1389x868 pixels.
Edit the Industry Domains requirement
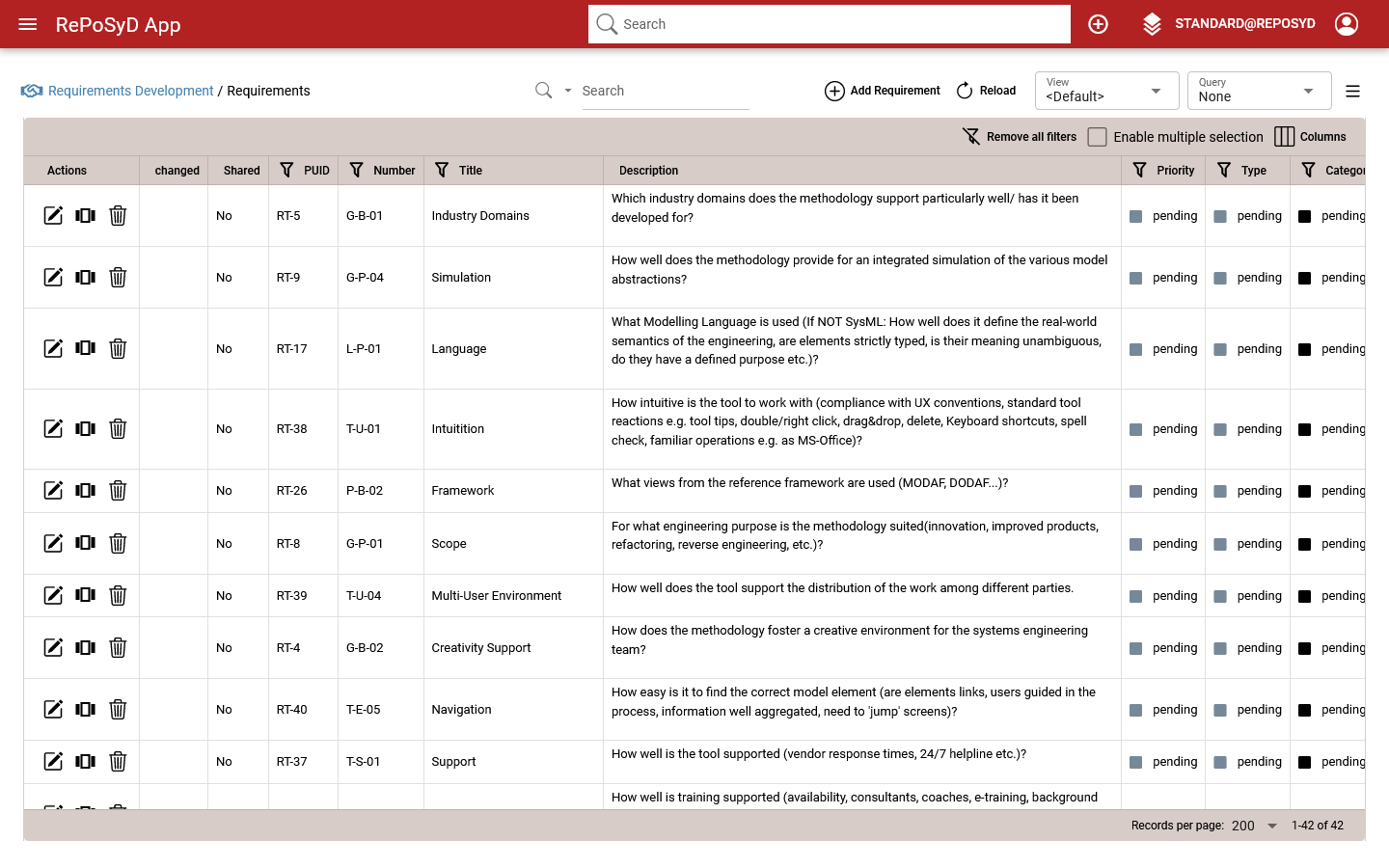click(x=54, y=216)
